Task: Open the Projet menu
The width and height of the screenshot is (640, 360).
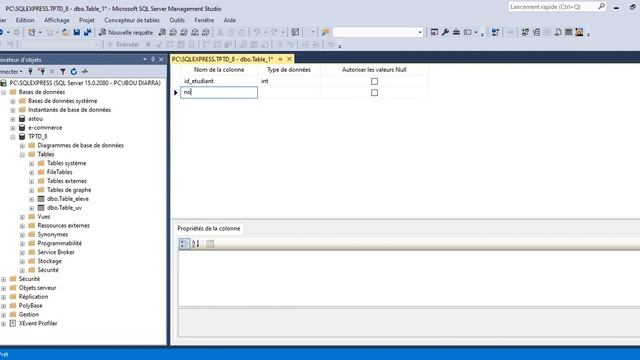Action: 87,20
